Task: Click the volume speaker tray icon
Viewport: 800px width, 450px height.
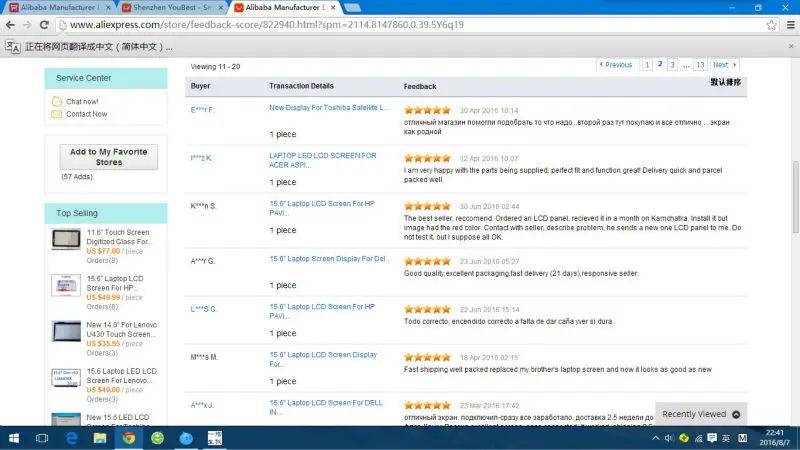Action: click(669, 438)
